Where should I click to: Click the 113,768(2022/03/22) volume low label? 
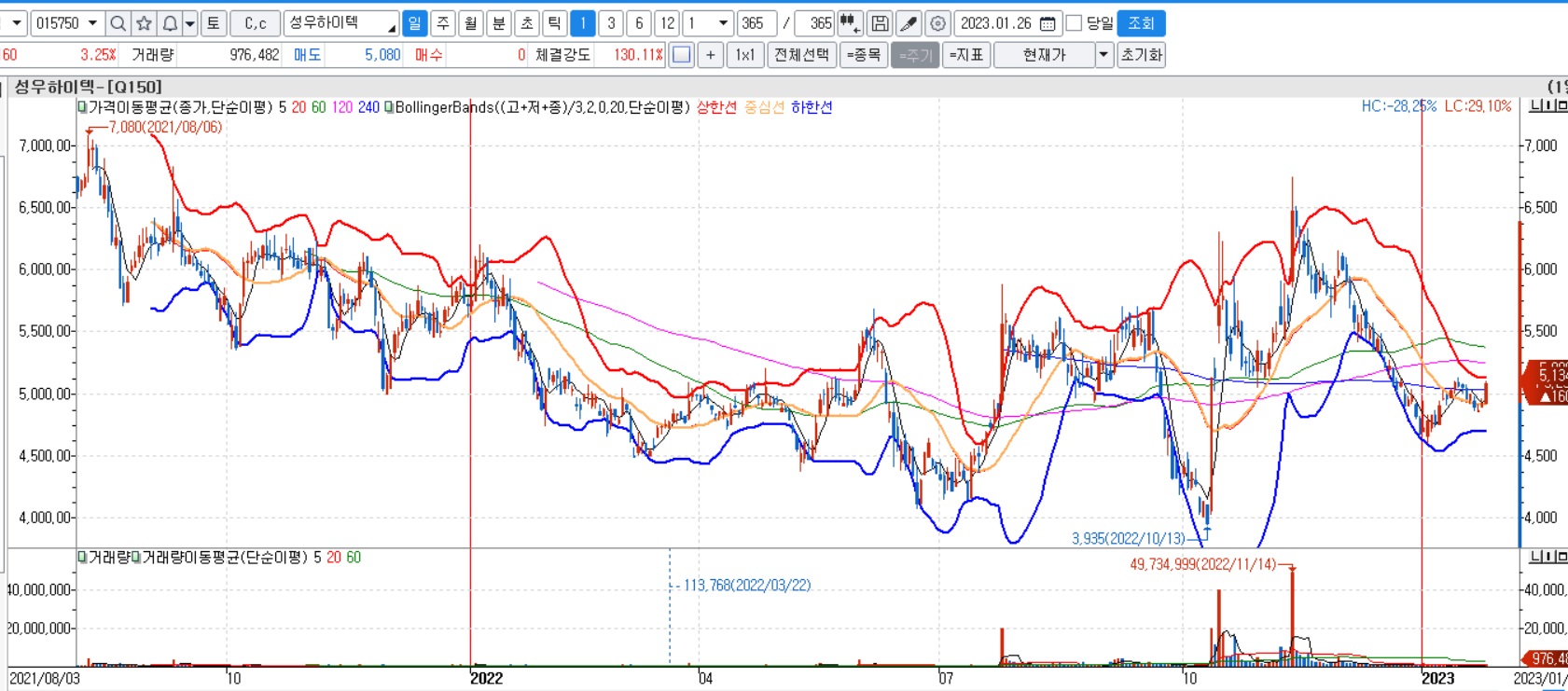click(747, 586)
